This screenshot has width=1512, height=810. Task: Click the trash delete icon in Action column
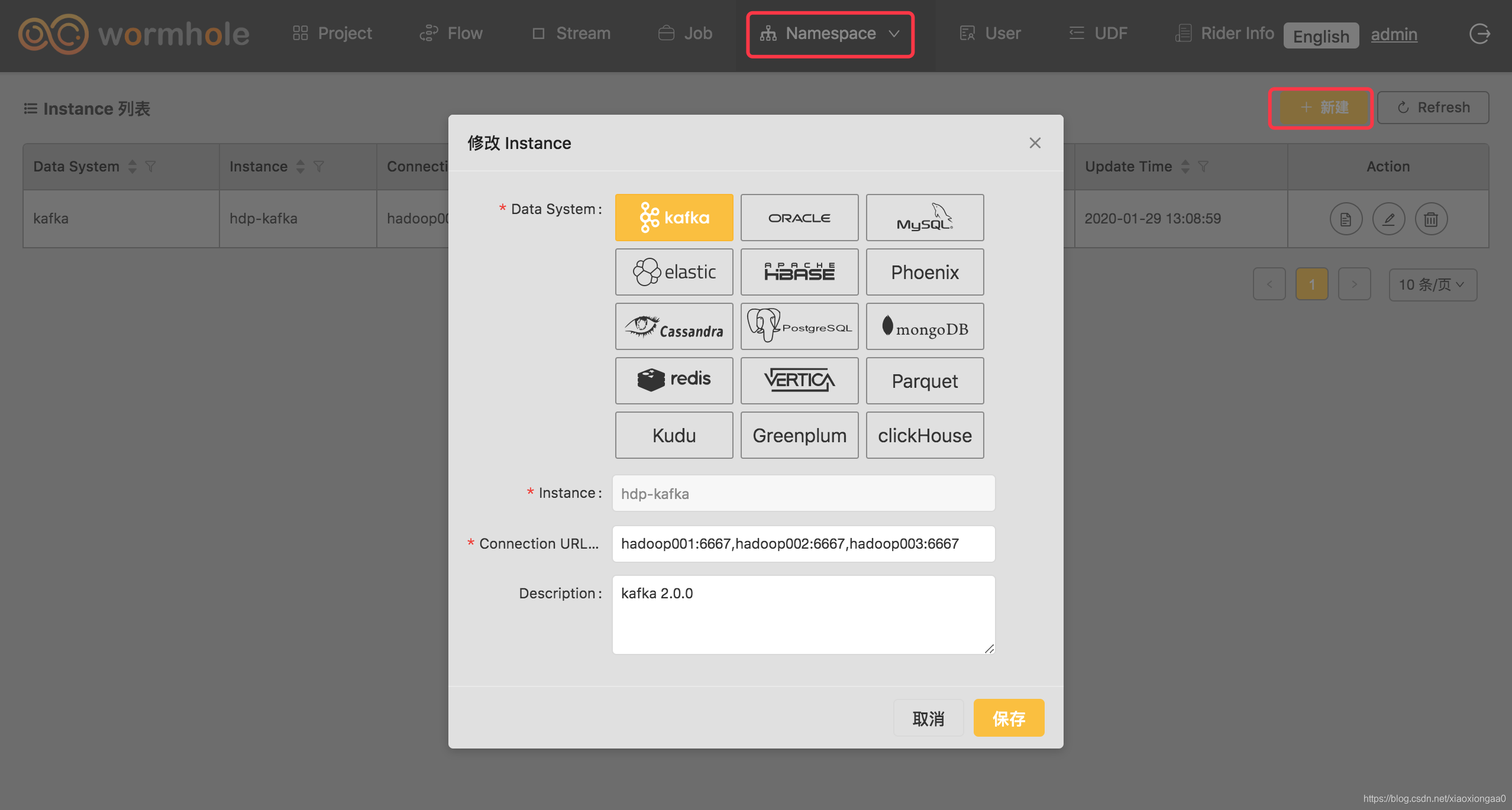[x=1431, y=219]
